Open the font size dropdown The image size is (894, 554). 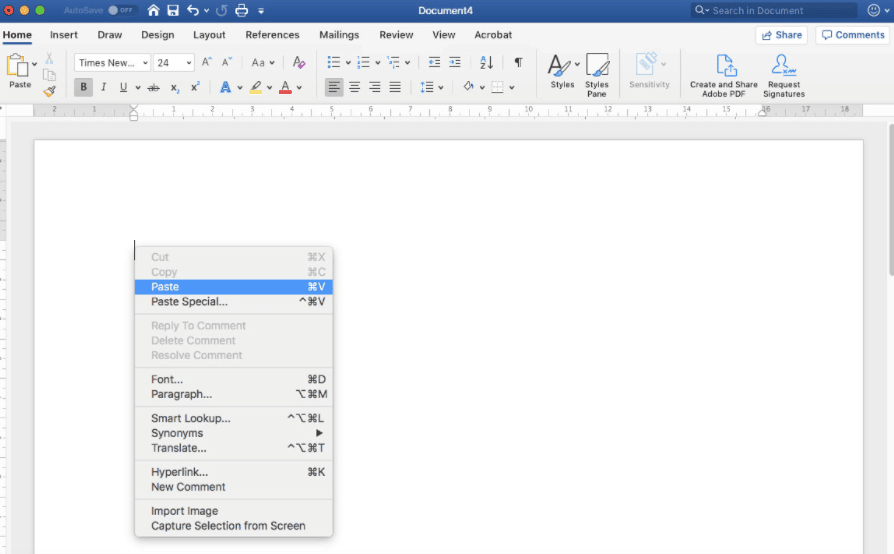click(x=189, y=63)
